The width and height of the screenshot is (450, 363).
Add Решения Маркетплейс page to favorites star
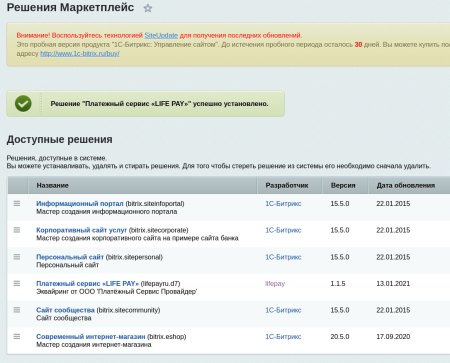(148, 8)
